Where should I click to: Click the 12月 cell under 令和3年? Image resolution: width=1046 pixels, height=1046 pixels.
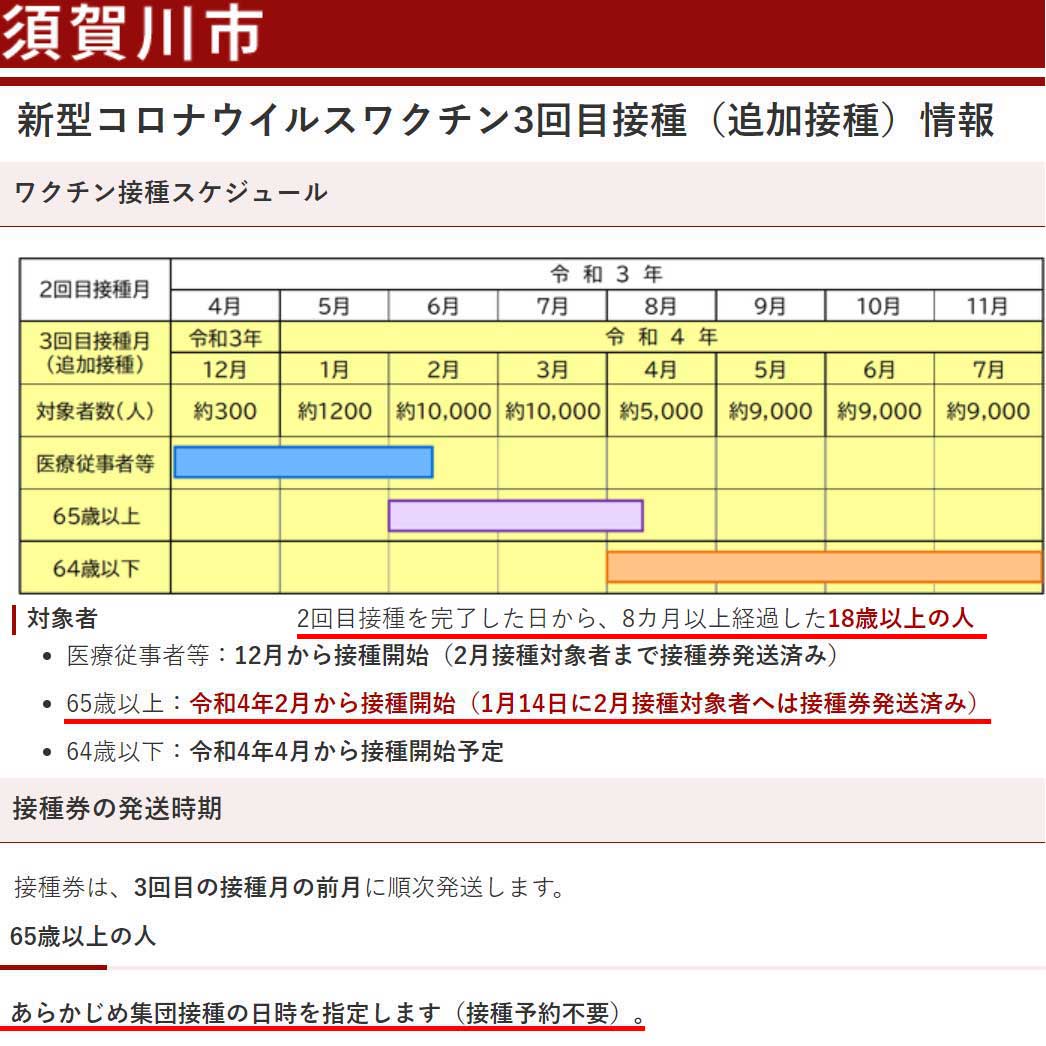(x=225, y=369)
